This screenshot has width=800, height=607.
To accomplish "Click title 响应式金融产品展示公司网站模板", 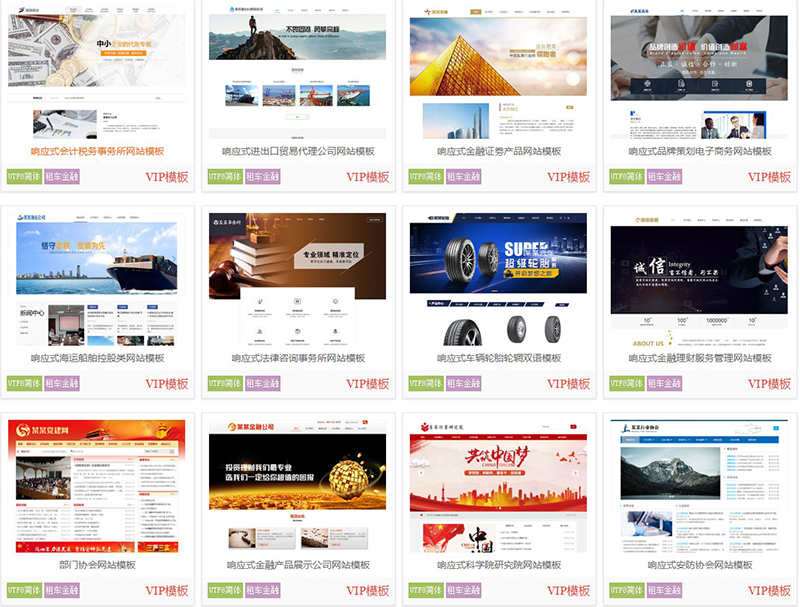I will [x=298, y=564].
